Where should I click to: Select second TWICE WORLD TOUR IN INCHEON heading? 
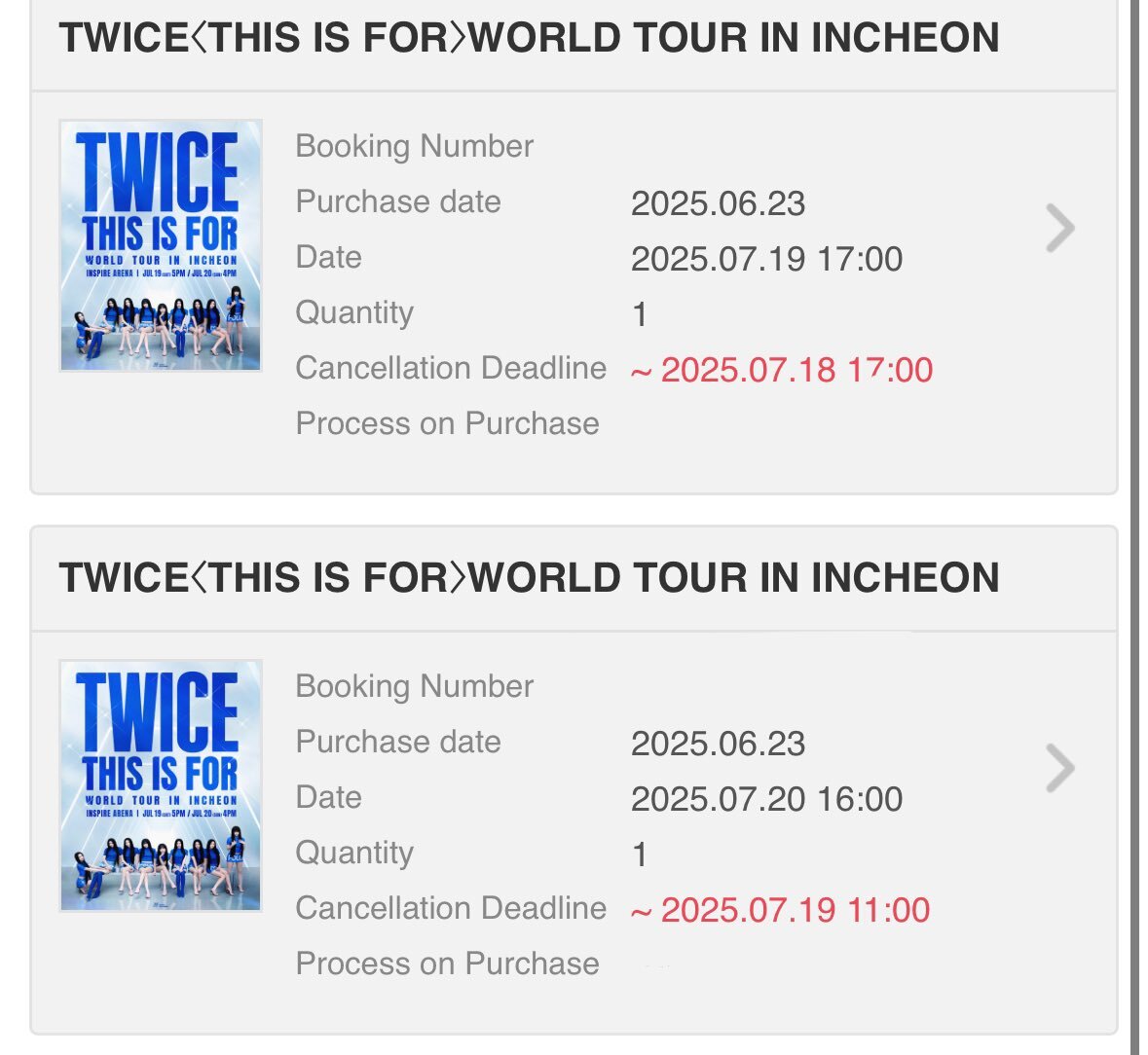coord(529,577)
